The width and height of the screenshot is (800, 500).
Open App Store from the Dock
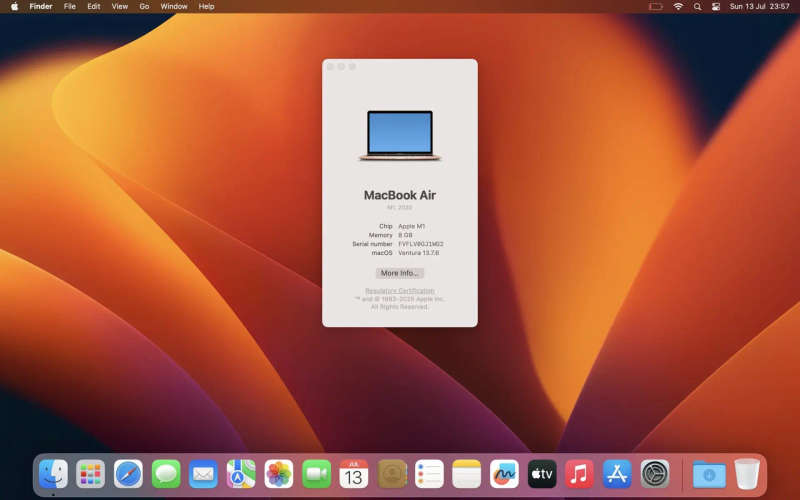(x=617, y=474)
